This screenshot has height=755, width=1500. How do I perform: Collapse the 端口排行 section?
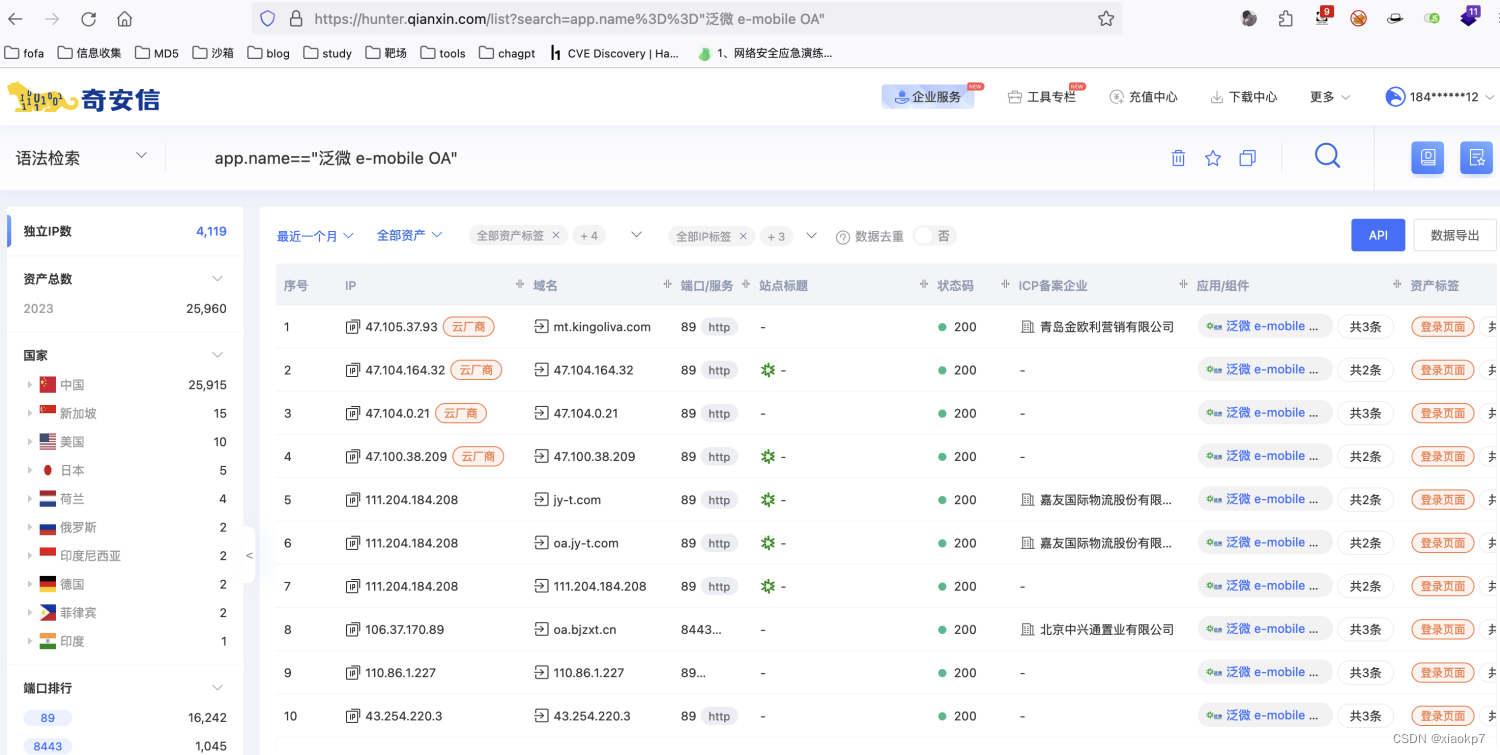click(x=217, y=688)
